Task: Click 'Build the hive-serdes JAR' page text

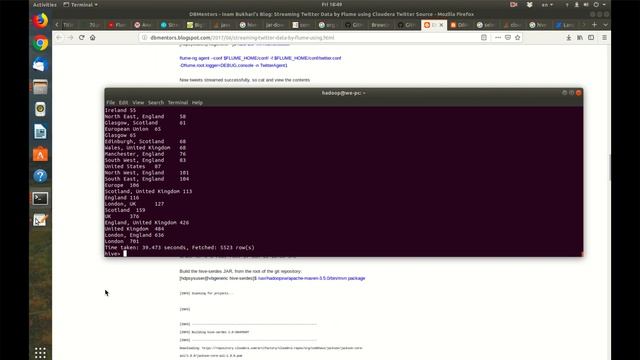Action: click(240, 271)
